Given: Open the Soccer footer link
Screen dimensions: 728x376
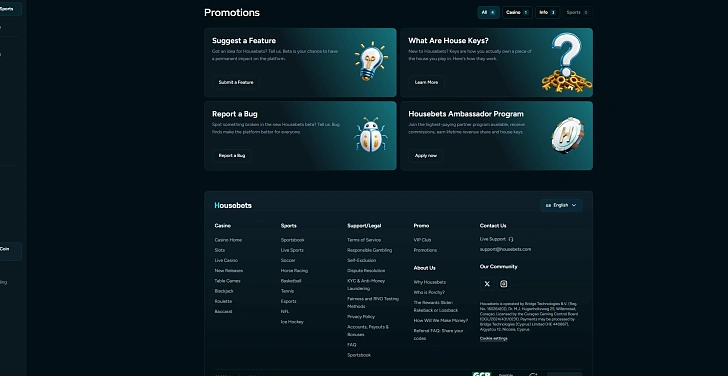Looking at the screenshot, I should (x=288, y=260).
